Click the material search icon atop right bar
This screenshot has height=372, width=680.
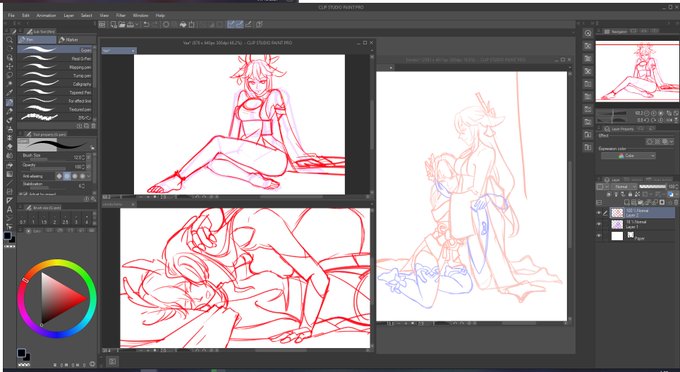588,33
